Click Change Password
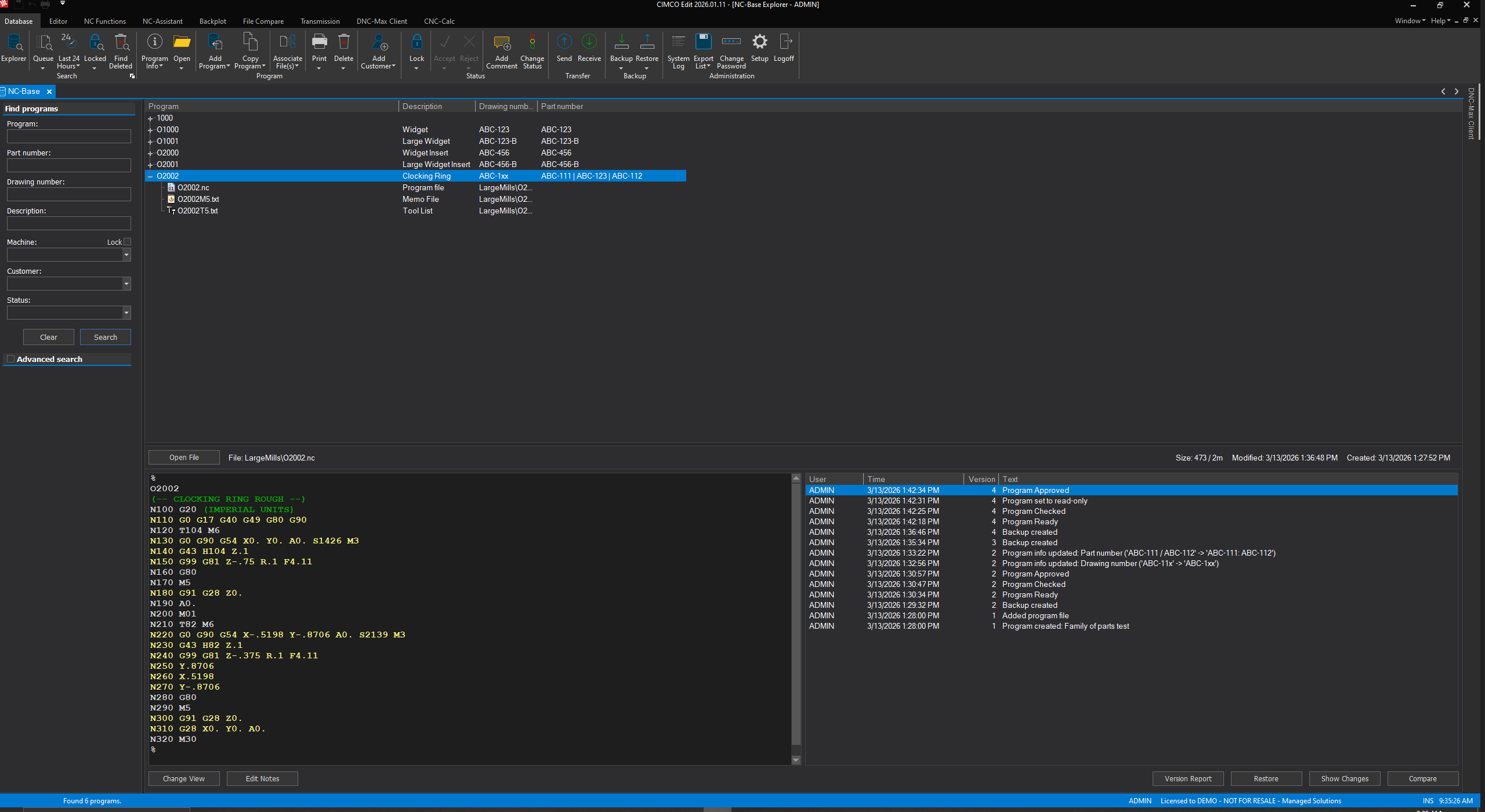1485x812 pixels. tap(731, 51)
